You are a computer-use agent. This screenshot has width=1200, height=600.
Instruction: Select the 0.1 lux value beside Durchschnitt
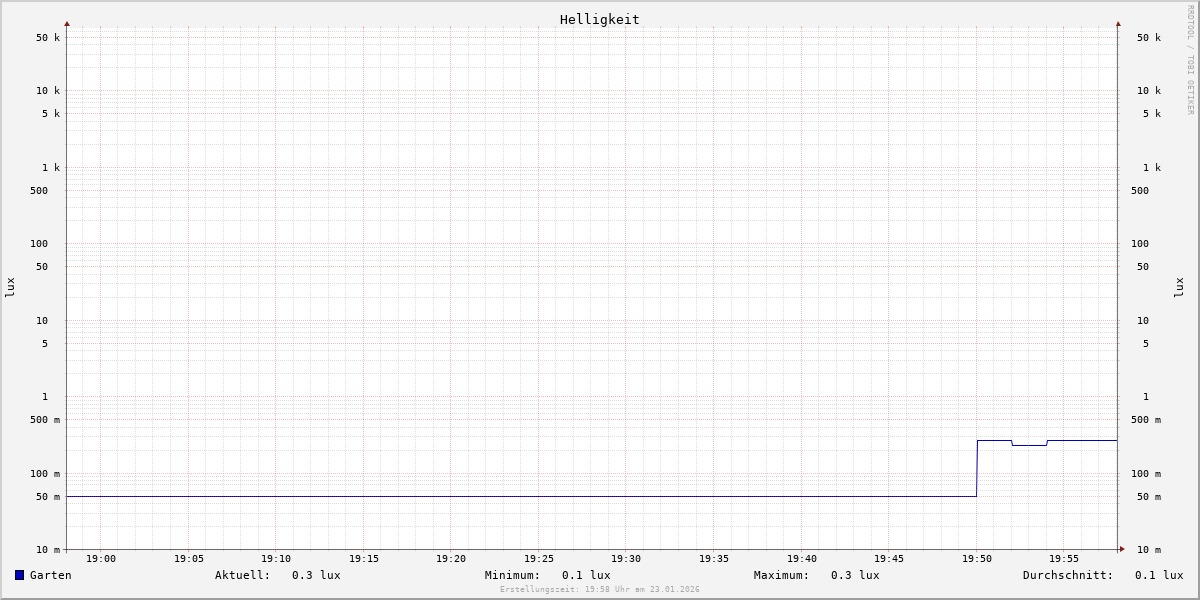click(x=1159, y=575)
